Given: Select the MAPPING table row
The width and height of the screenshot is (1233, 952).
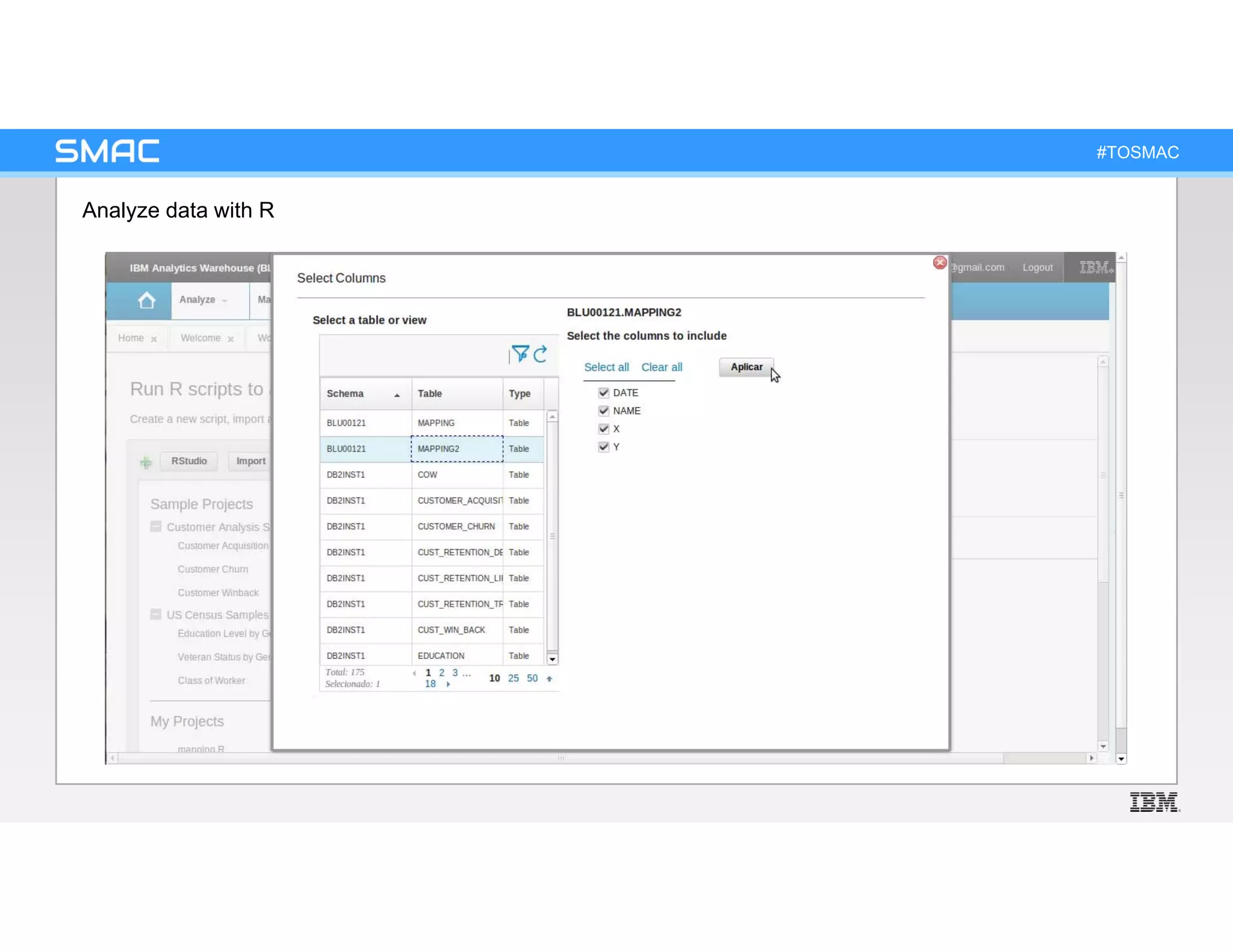Looking at the screenshot, I should coord(432,423).
